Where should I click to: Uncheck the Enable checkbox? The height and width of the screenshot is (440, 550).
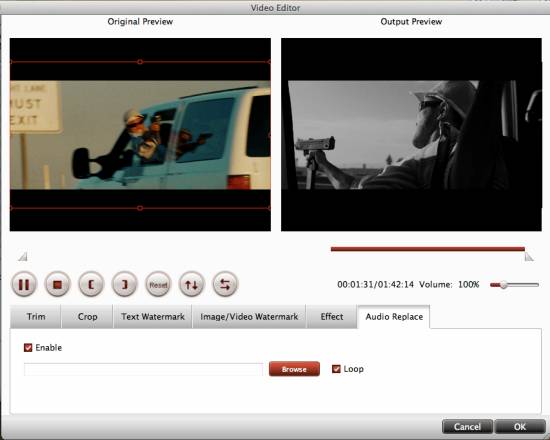coord(28,347)
